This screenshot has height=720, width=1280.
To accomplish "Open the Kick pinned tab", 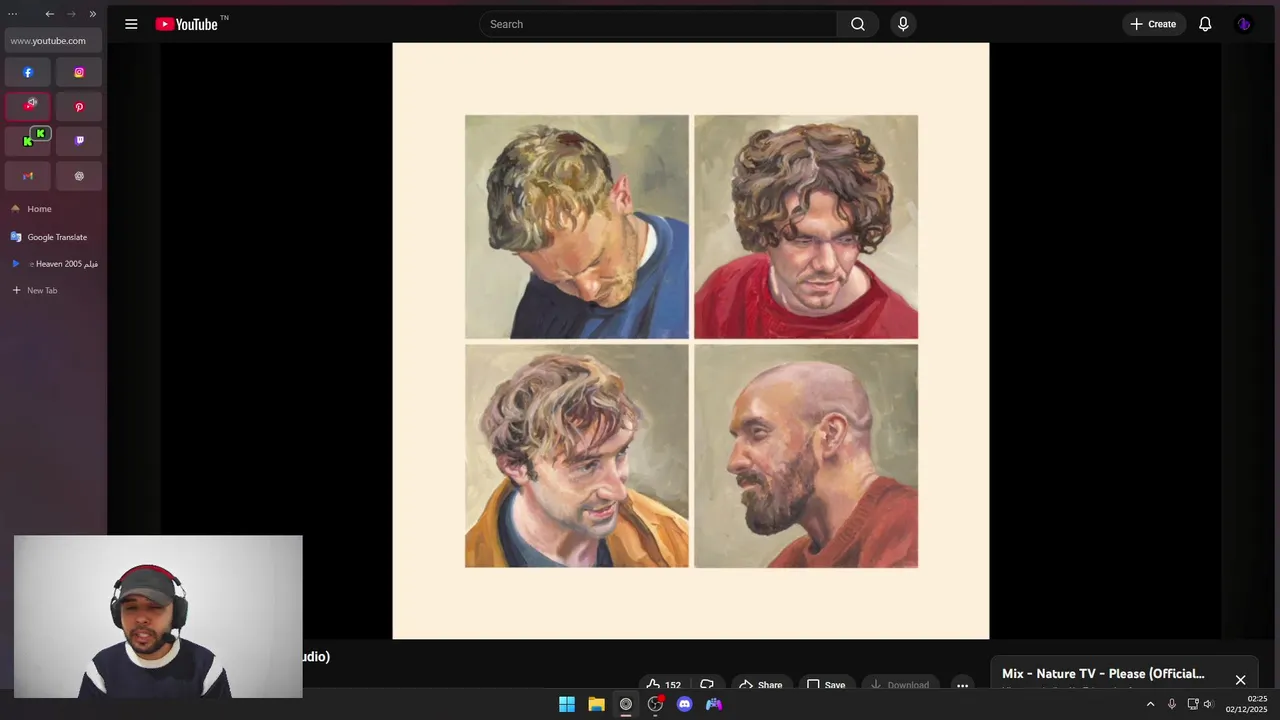I will 28,140.
